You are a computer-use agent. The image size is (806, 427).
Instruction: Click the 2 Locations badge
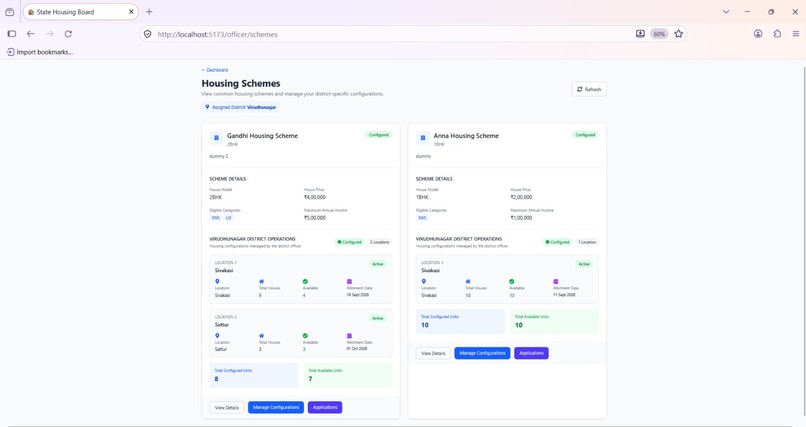pyautogui.click(x=380, y=242)
